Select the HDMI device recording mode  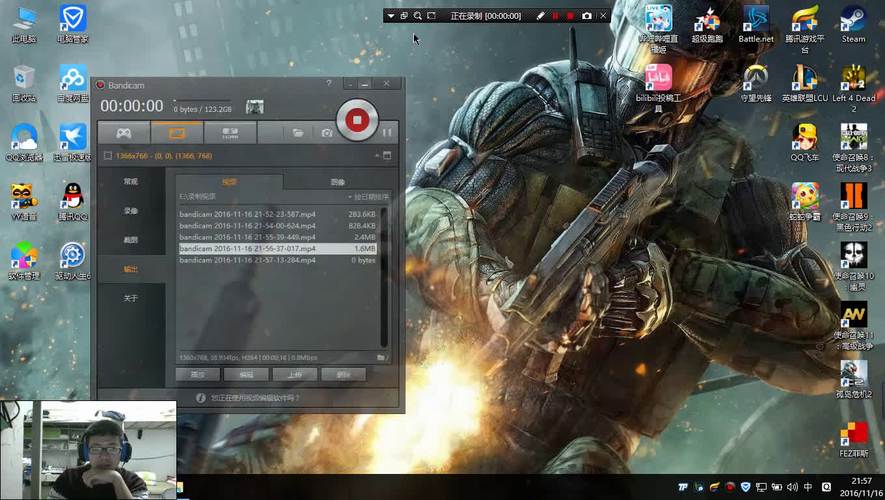230,133
